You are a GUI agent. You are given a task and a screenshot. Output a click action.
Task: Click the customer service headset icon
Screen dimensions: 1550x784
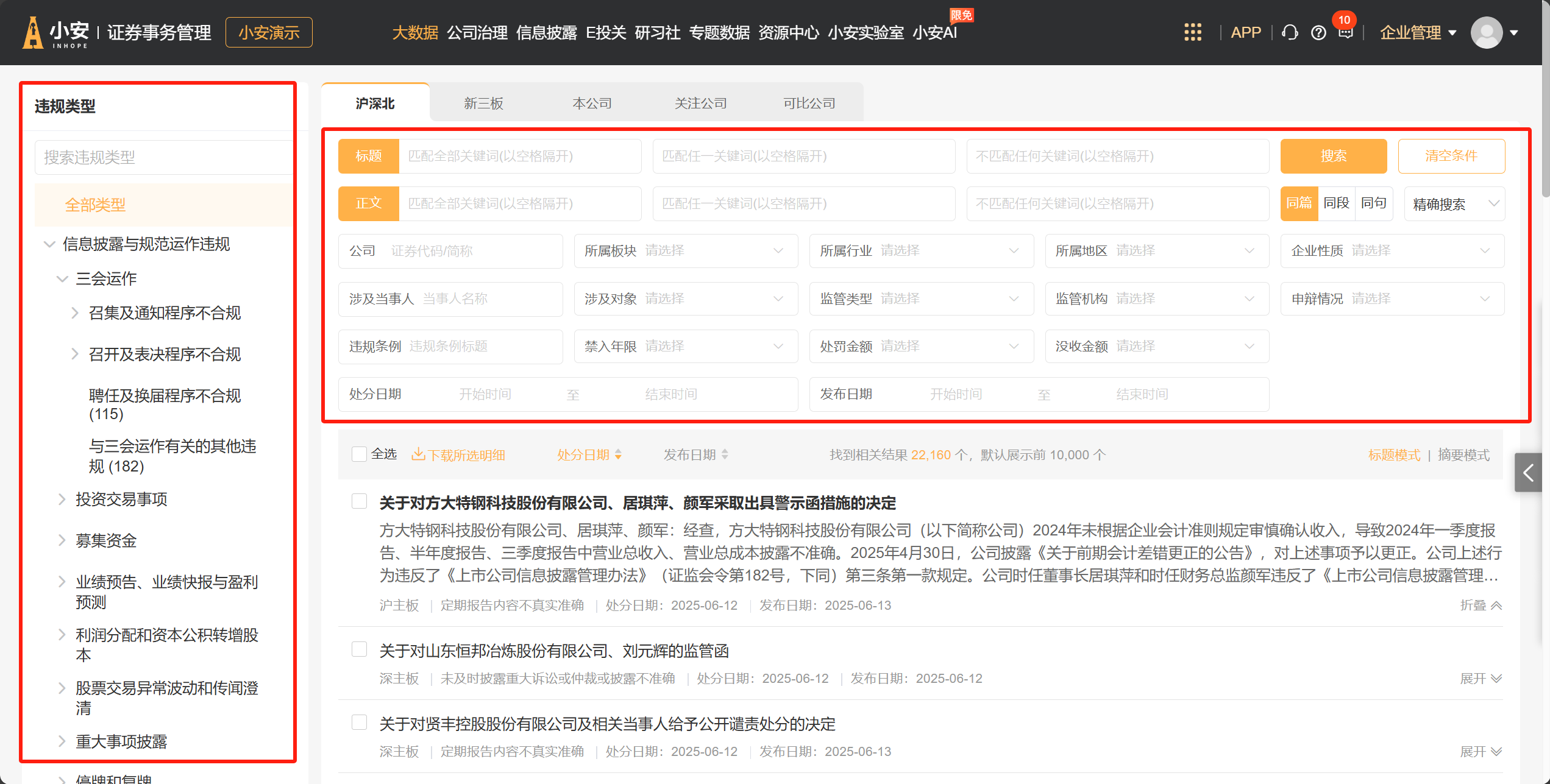point(1290,32)
